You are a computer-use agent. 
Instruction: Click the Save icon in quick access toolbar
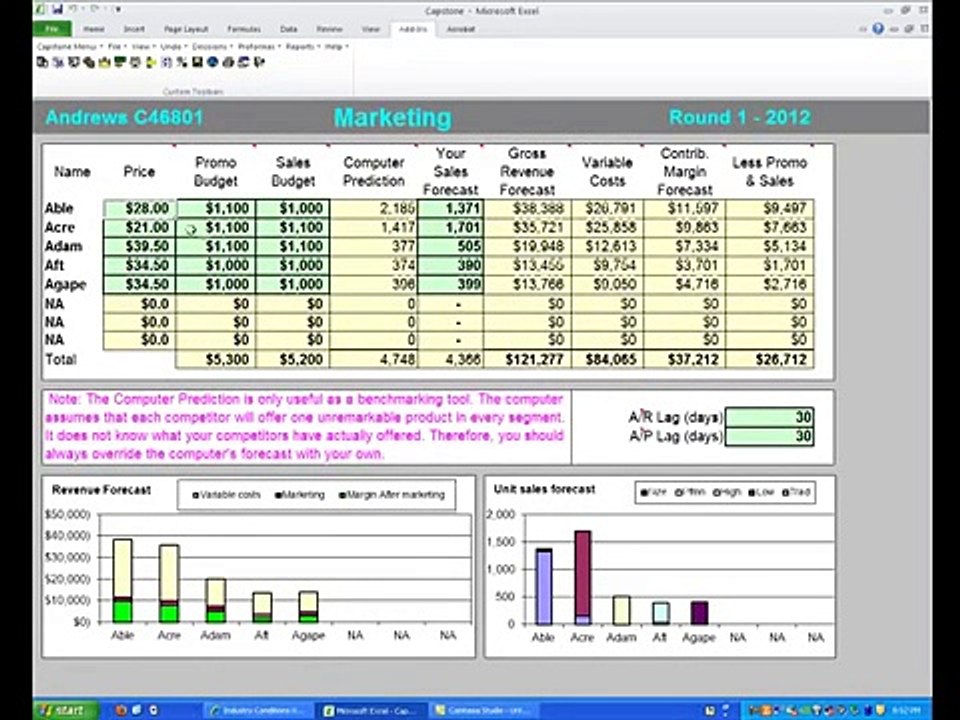click(x=56, y=9)
